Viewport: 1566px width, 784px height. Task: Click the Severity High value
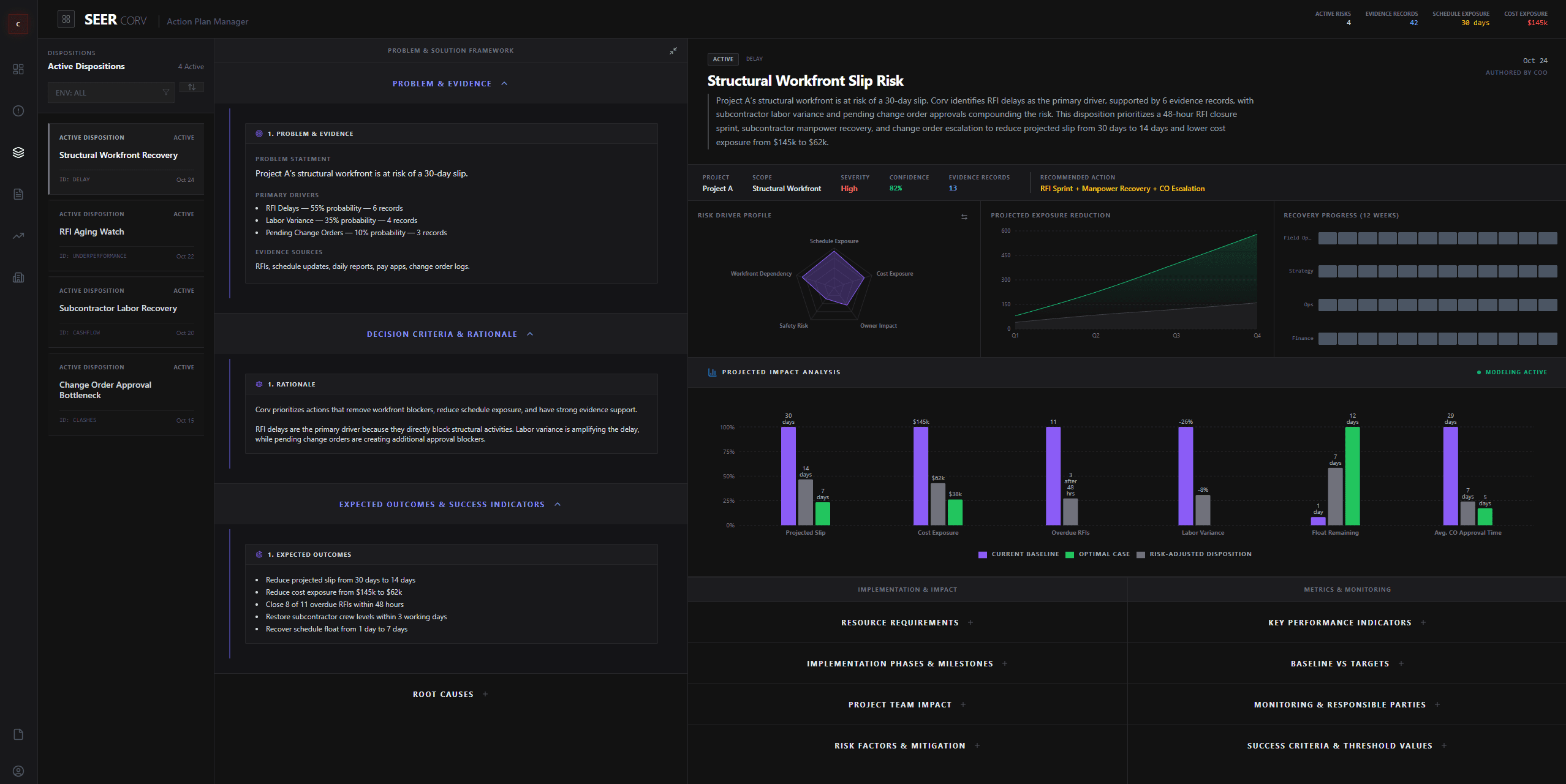(849, 189)
